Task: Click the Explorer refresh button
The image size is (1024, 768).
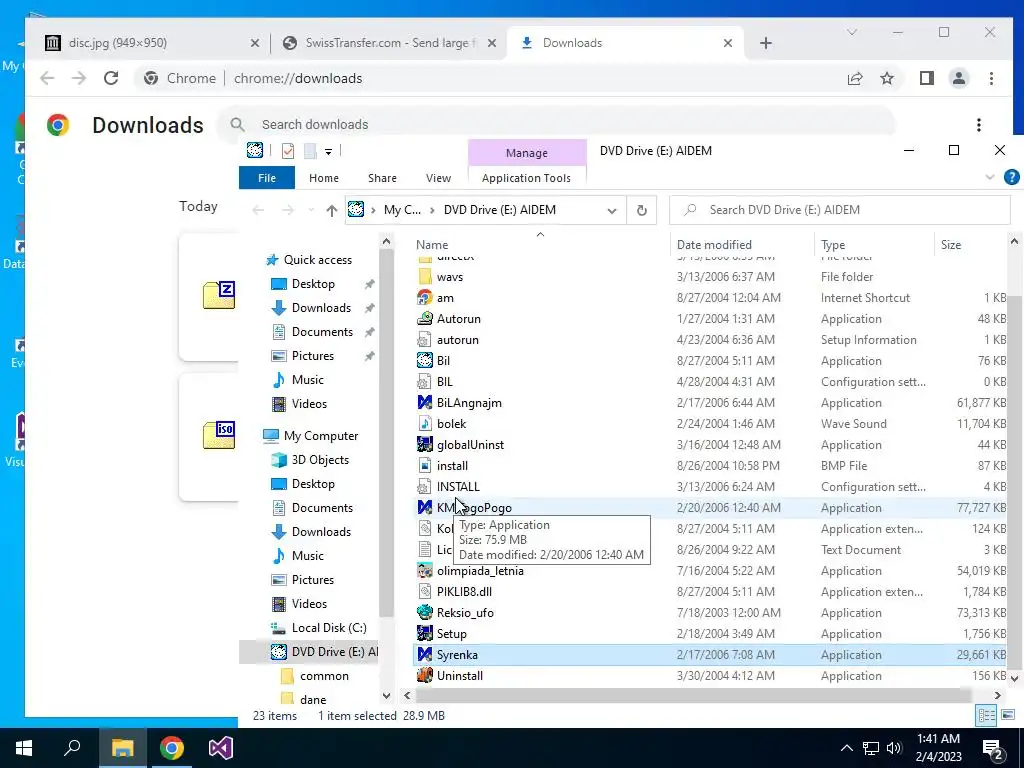Action: [641, 210]
